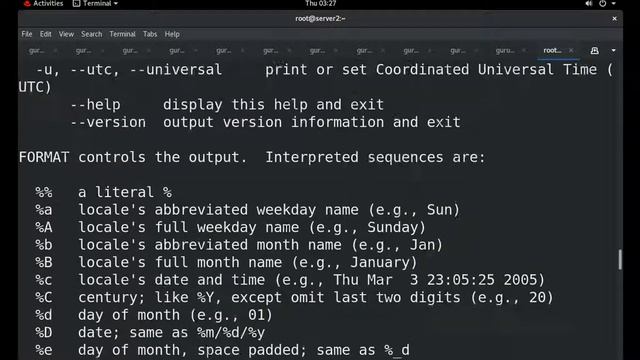This screenshot has width=640, height=360.
Task: Click the '%d' day of month entry
Action: pyautogui.click(x=154, y=315)
